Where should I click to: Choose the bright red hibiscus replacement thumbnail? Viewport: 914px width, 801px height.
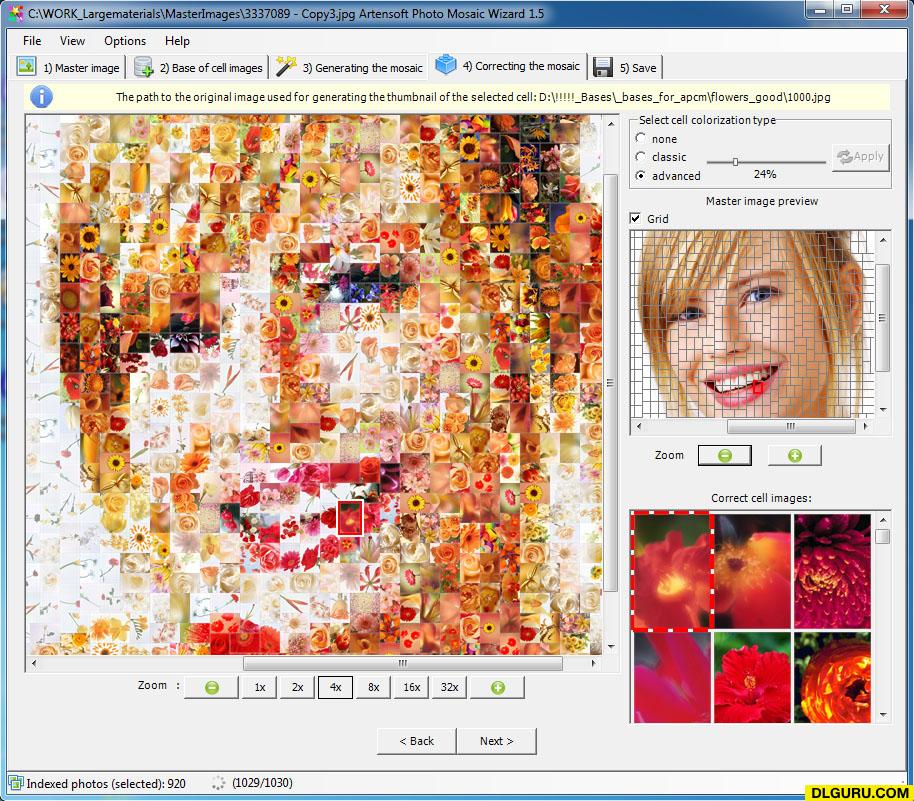click(x=752, y=677)
